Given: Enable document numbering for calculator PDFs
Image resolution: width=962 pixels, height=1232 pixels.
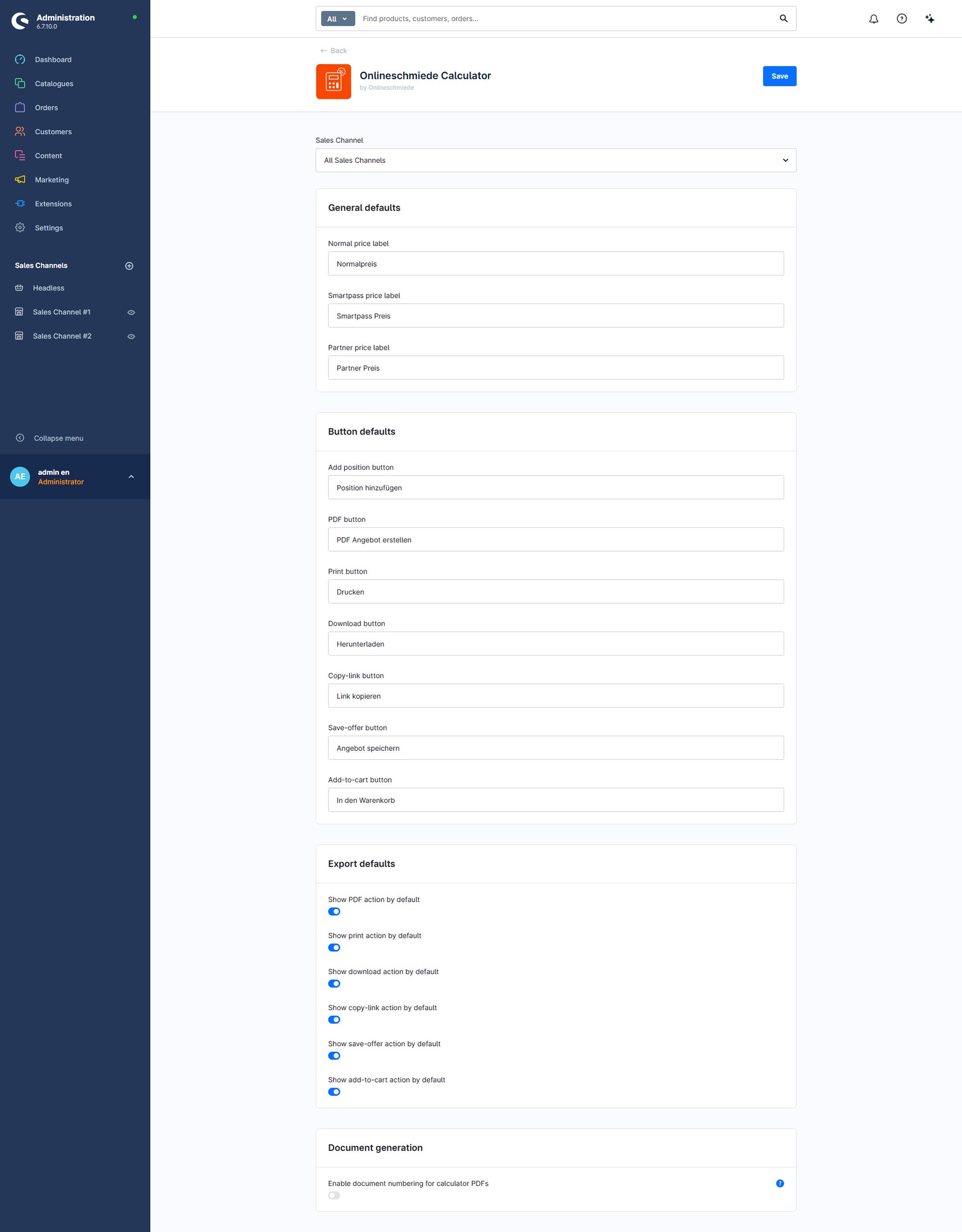Looking at the screenshot, I should (334, 1195).
